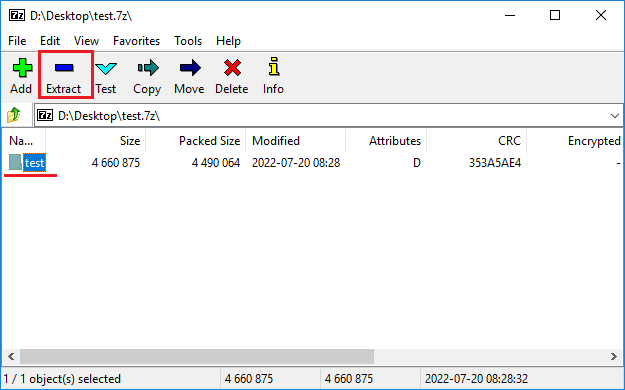This screenshot has width=625, height=390.
Task: Open the Favorites menu
Action: click(136, 41)
